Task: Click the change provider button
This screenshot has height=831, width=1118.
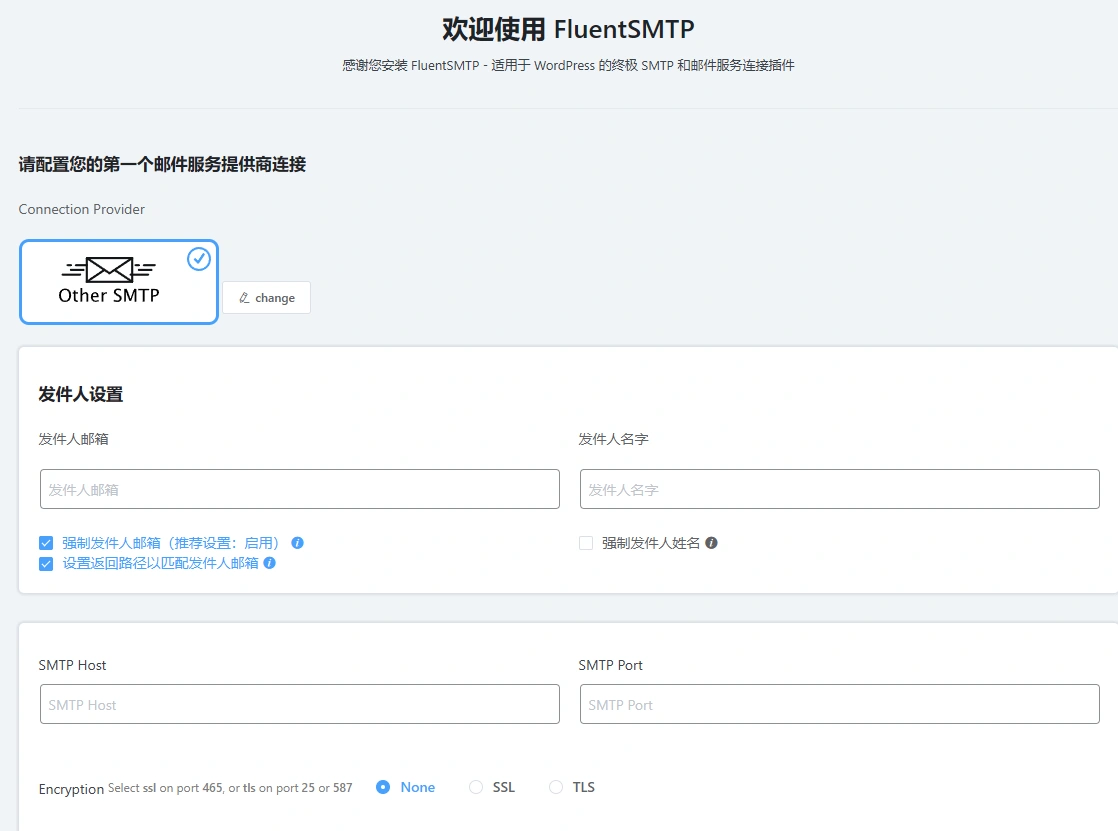Action: pyautogui.click(x=265, y=297)
